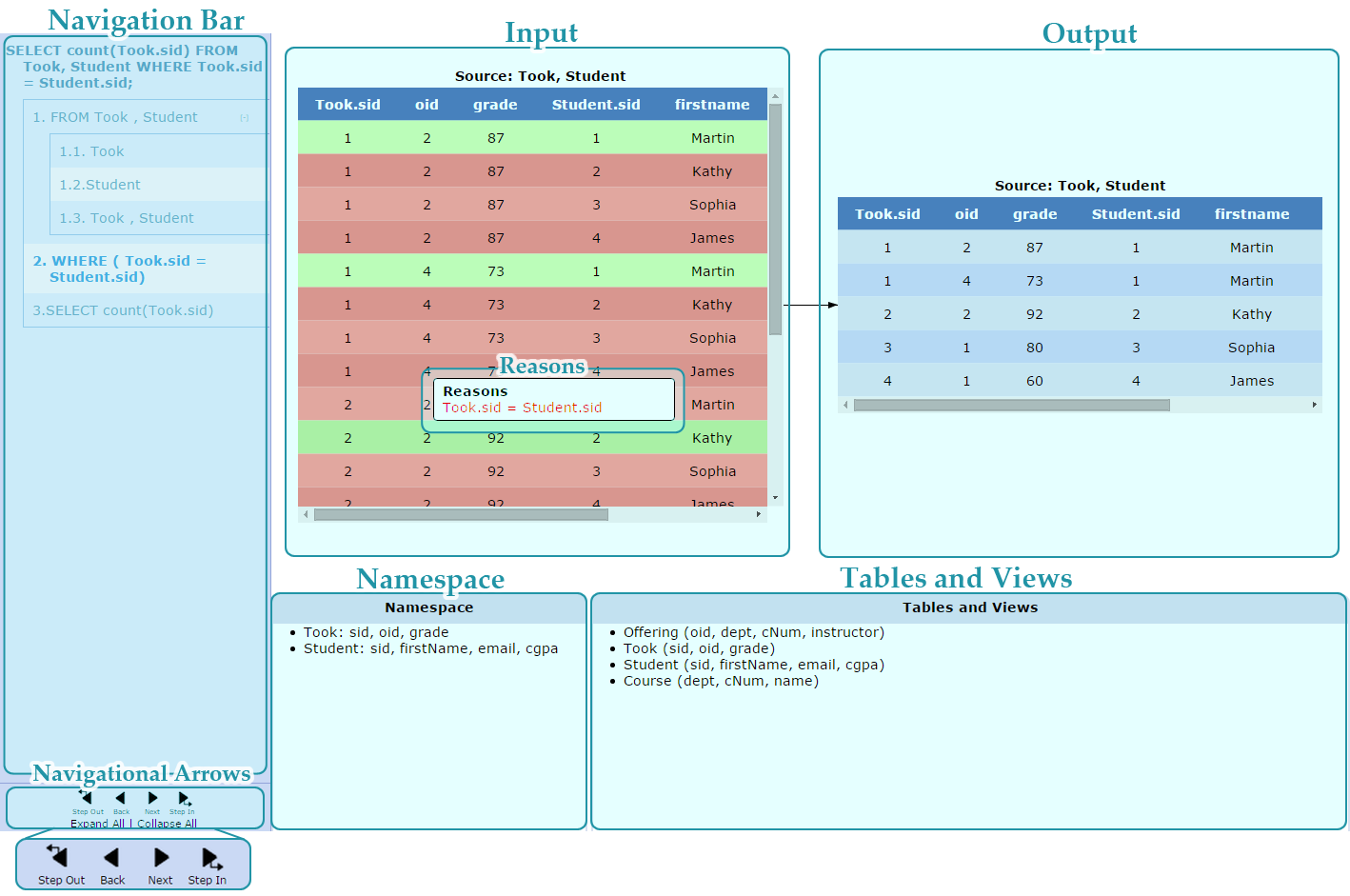This screenshot has height=896, width=1350.
Task: Click Kathy in Input row with grade 73
Action: tap(712, 305)
